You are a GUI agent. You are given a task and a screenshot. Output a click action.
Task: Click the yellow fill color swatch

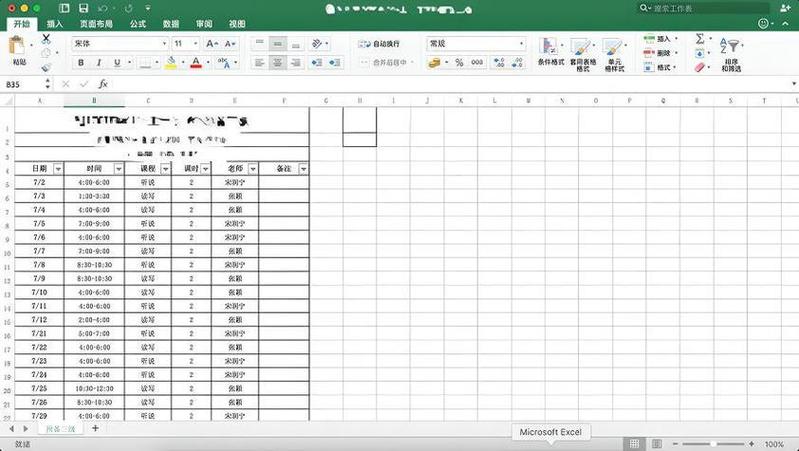[171, 63]
